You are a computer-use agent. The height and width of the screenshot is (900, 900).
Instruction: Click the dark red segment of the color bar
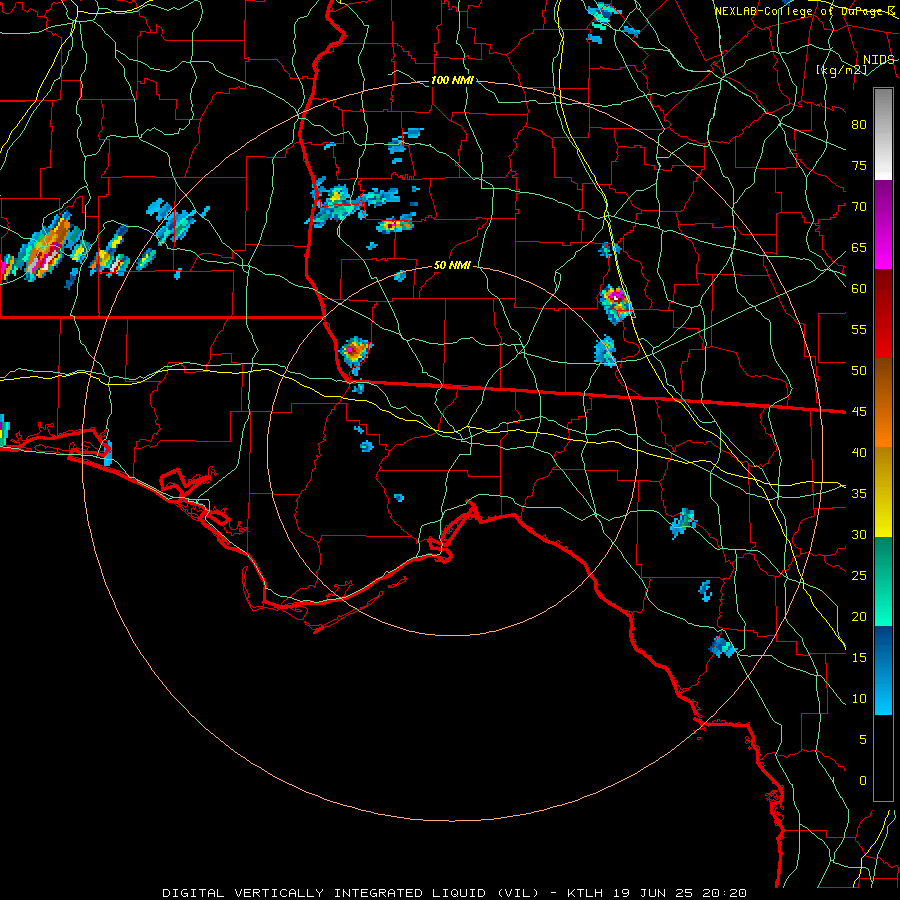pyautogui.click(x=883, y=313)
